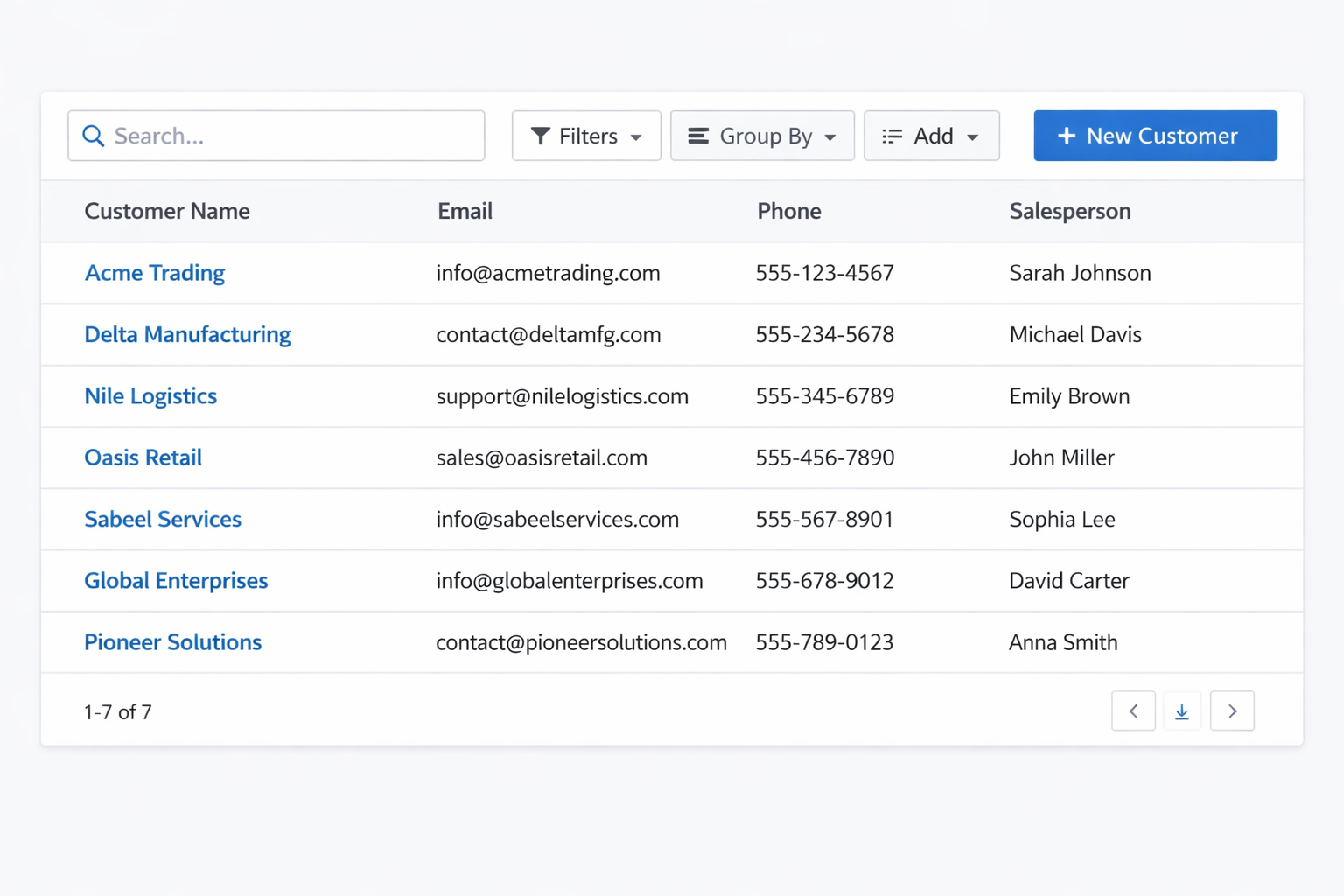Click the Global Enterprises customer name
Image resolution: width=1344 pixels, height=896 pixels.
(x=176, y=580)
